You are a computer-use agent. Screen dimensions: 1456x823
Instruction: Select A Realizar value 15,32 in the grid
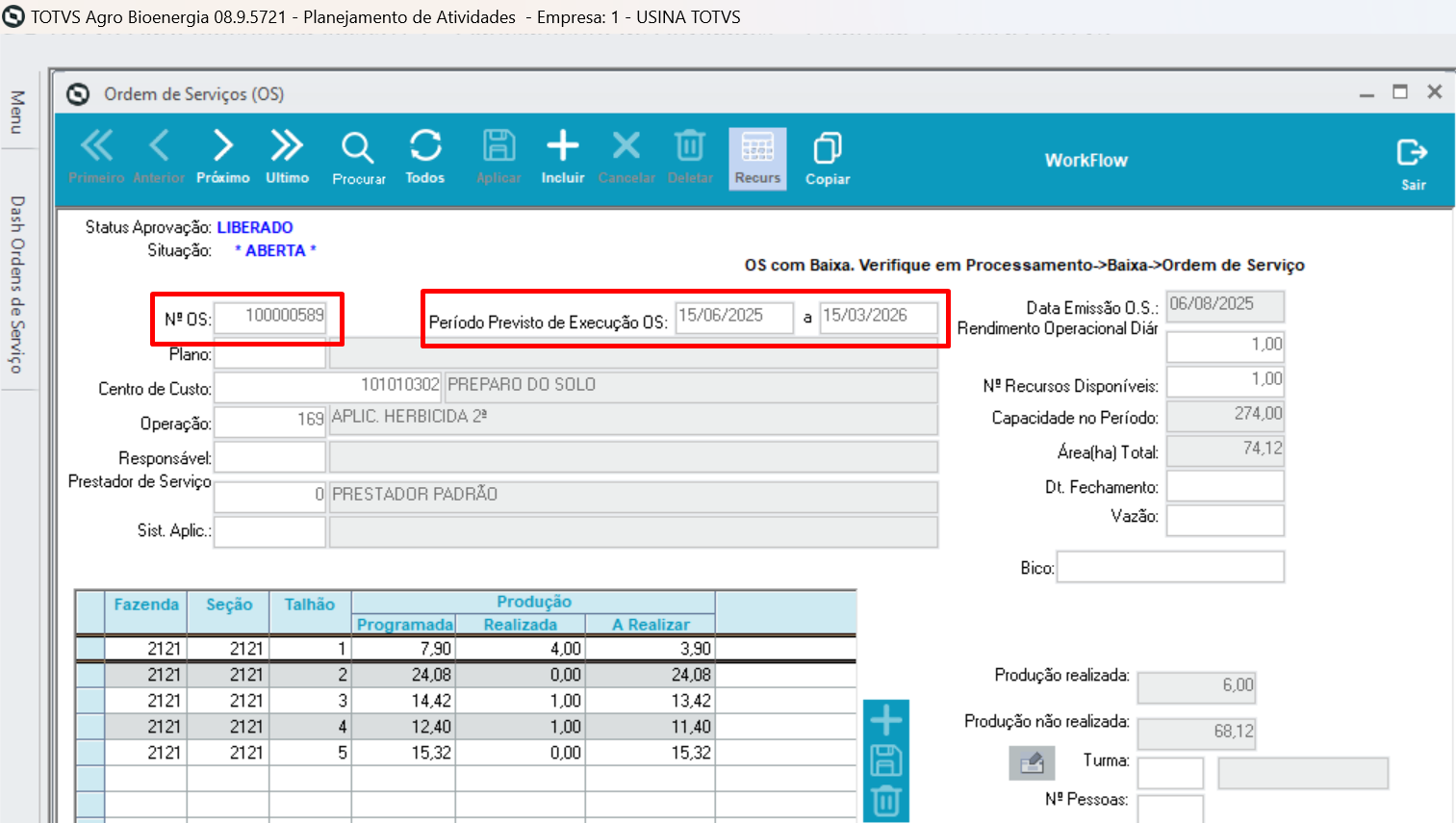[651, 753]
